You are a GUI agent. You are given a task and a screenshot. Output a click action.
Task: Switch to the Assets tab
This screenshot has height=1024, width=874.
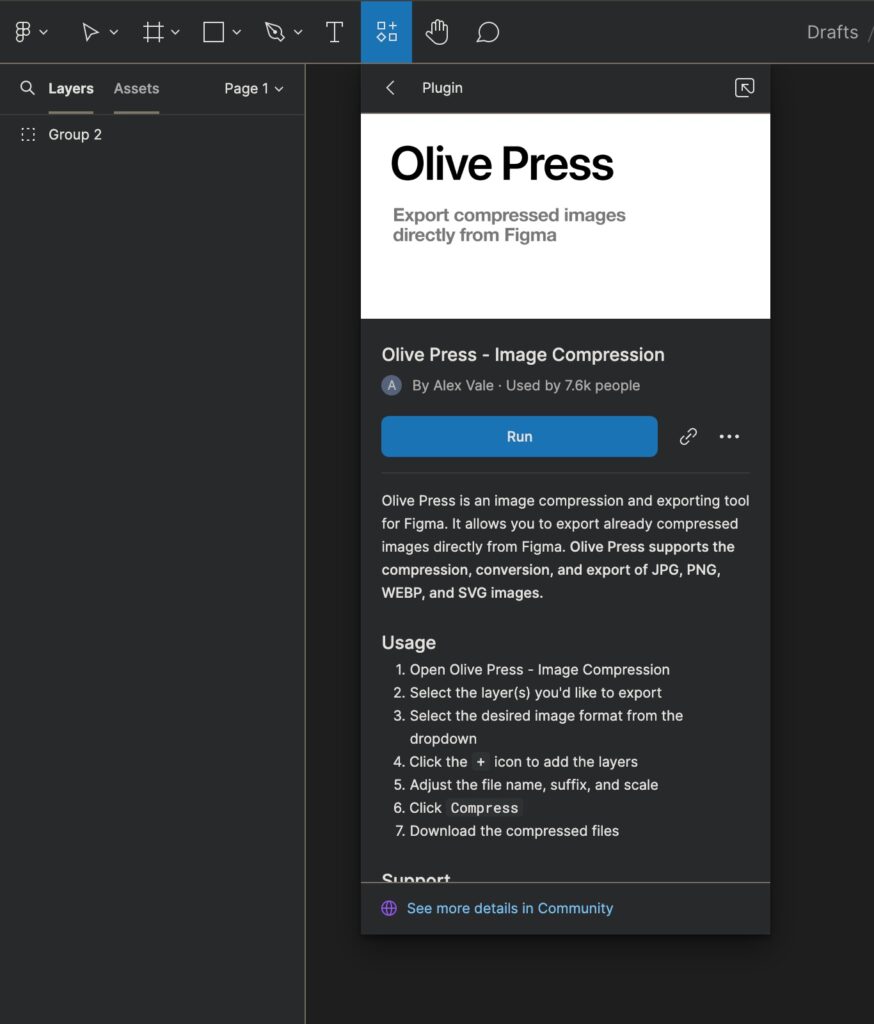coord(136,88)
